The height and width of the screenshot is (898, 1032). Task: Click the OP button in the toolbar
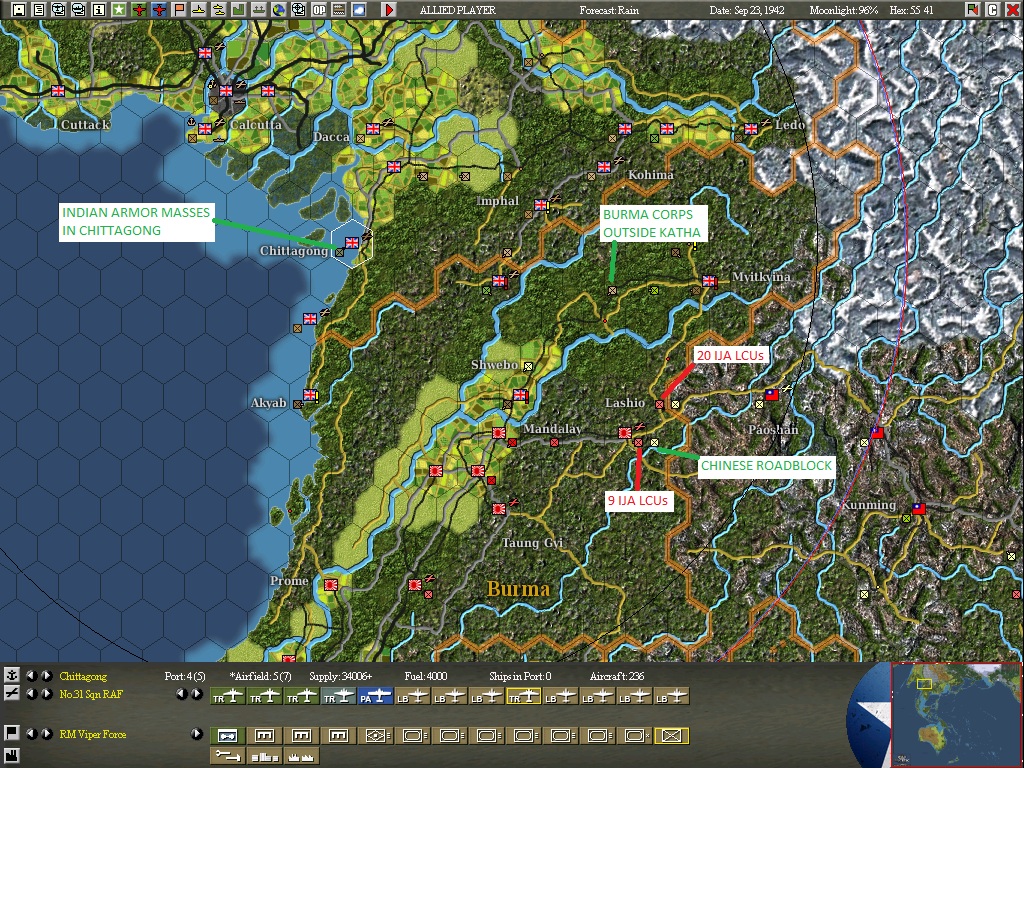319,10
